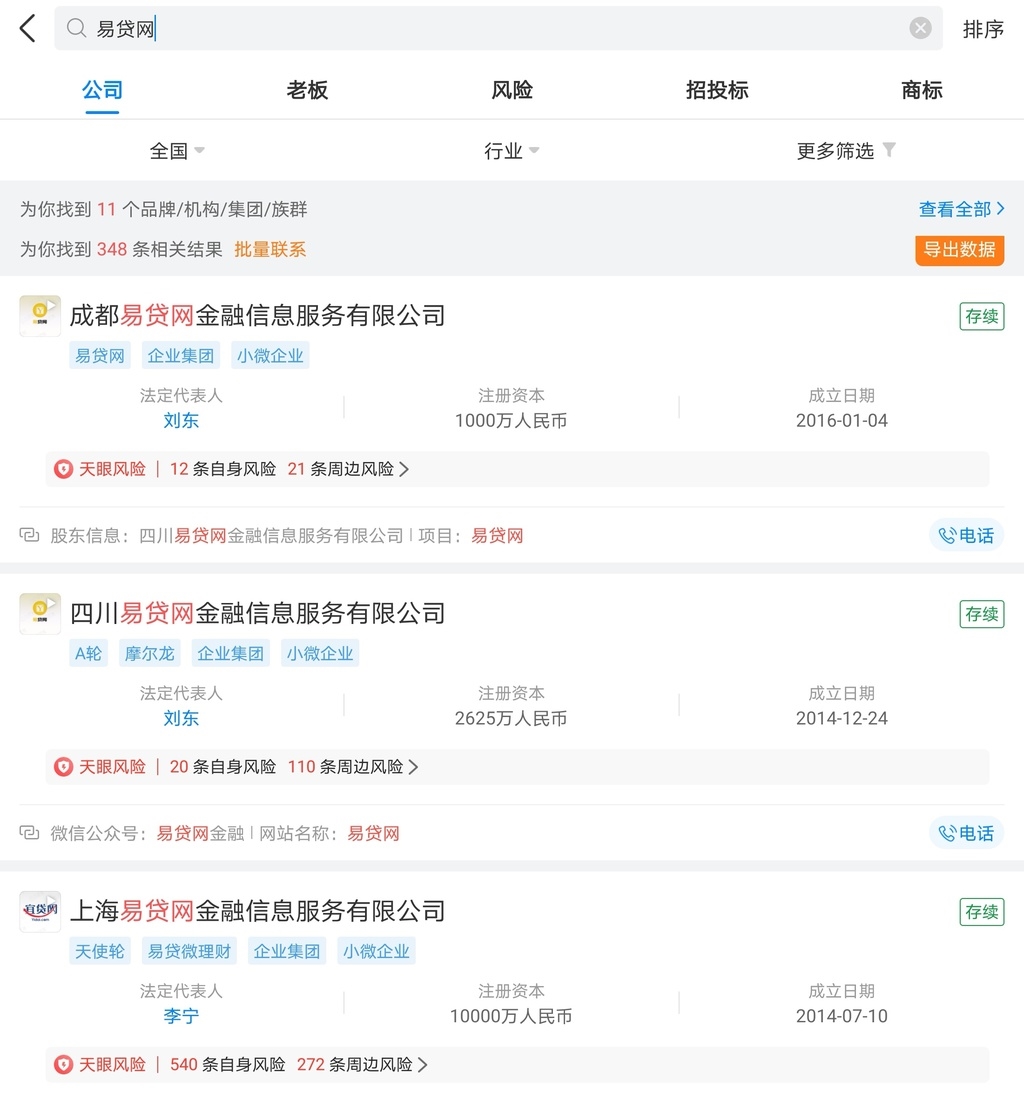1024x1093 pixels.
Task: Expand the 全国 region filter
Action: tap(176, 150)
